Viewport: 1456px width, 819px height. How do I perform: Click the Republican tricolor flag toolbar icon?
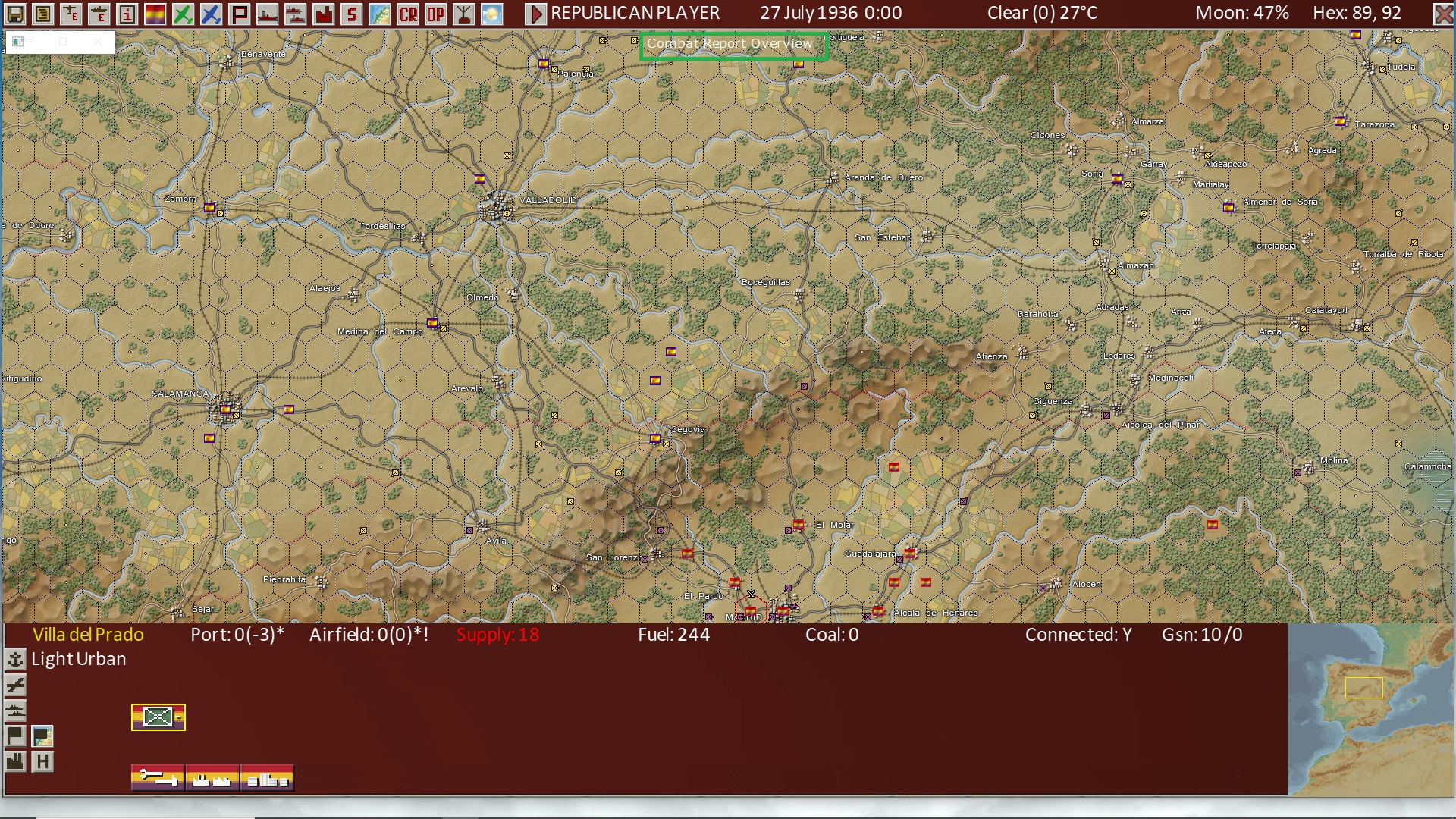coord(155,14)
